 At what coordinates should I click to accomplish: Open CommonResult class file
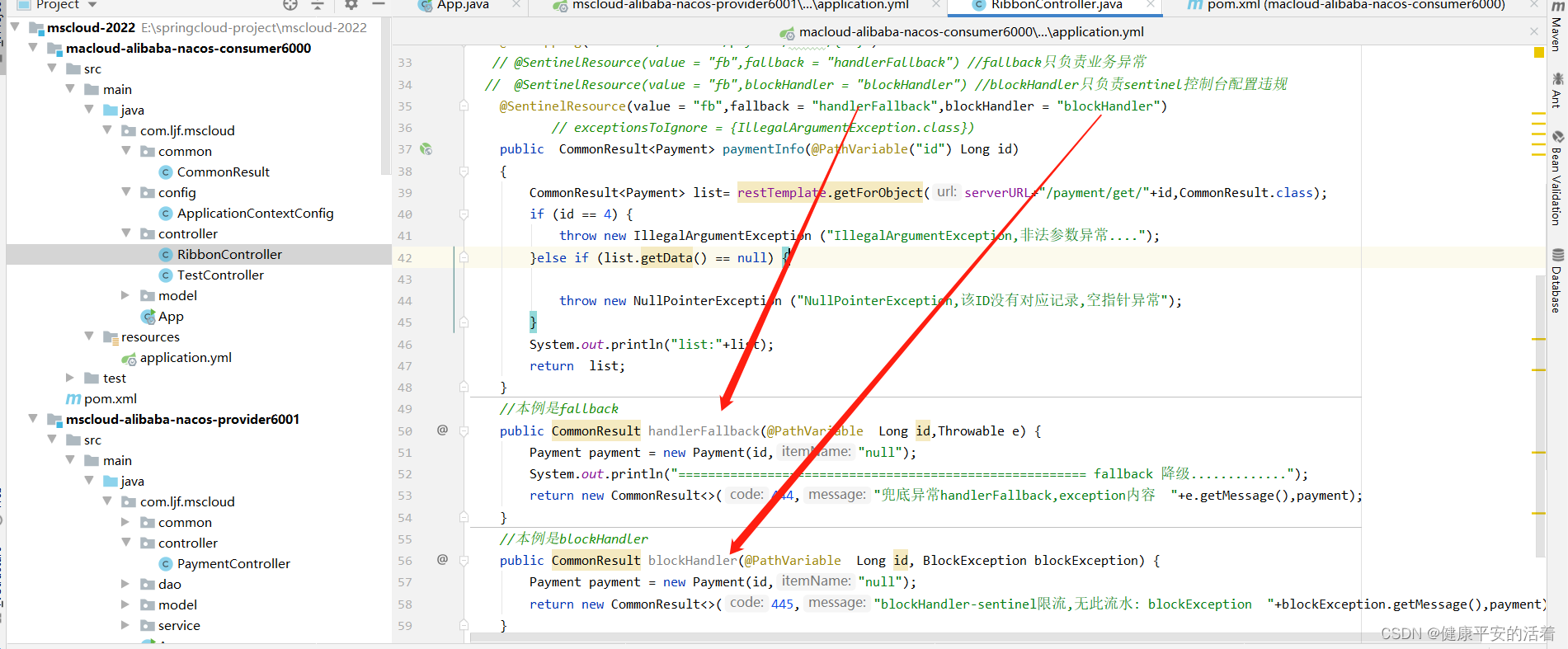click(x=223, y=172)
